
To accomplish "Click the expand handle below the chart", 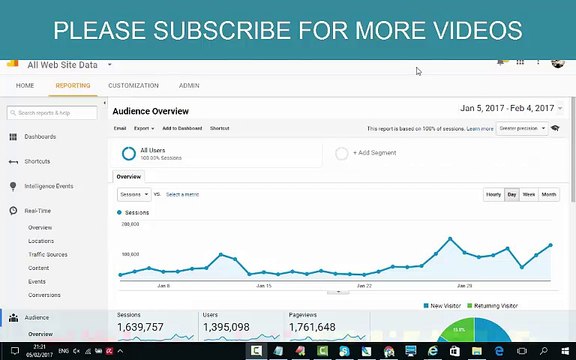I will 338,292.
